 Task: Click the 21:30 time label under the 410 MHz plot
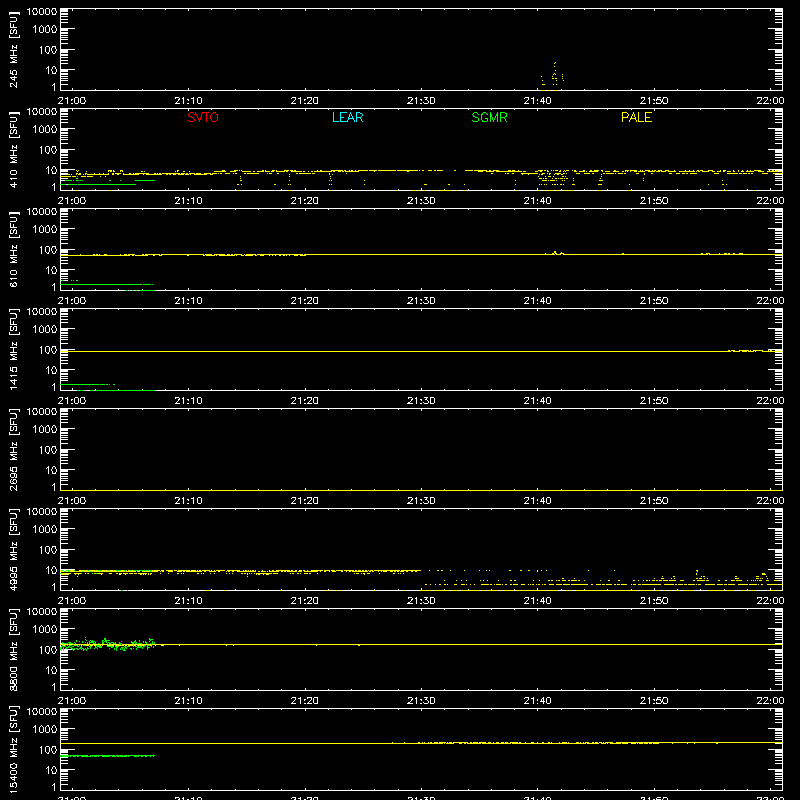421,201
